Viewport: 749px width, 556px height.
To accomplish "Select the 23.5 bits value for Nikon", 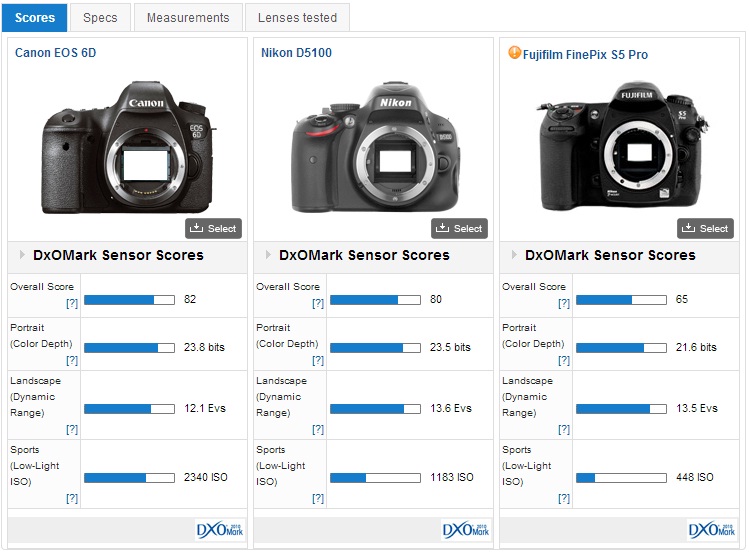I will tap(450, 347).
